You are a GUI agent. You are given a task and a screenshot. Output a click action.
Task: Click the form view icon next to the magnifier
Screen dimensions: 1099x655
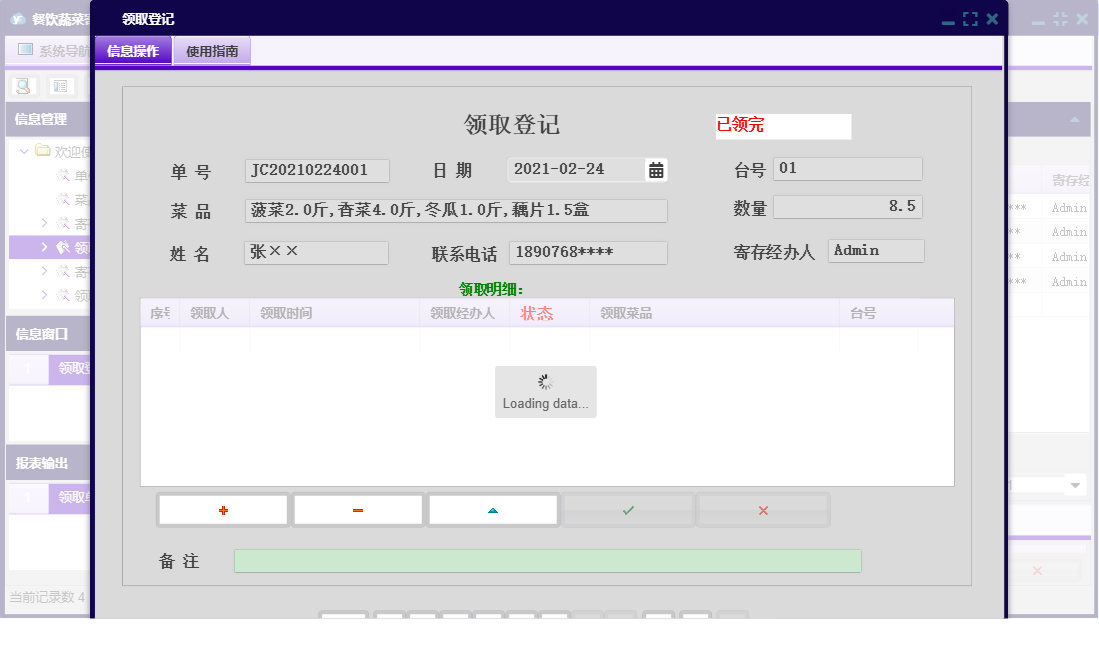[x=60, y=86]
